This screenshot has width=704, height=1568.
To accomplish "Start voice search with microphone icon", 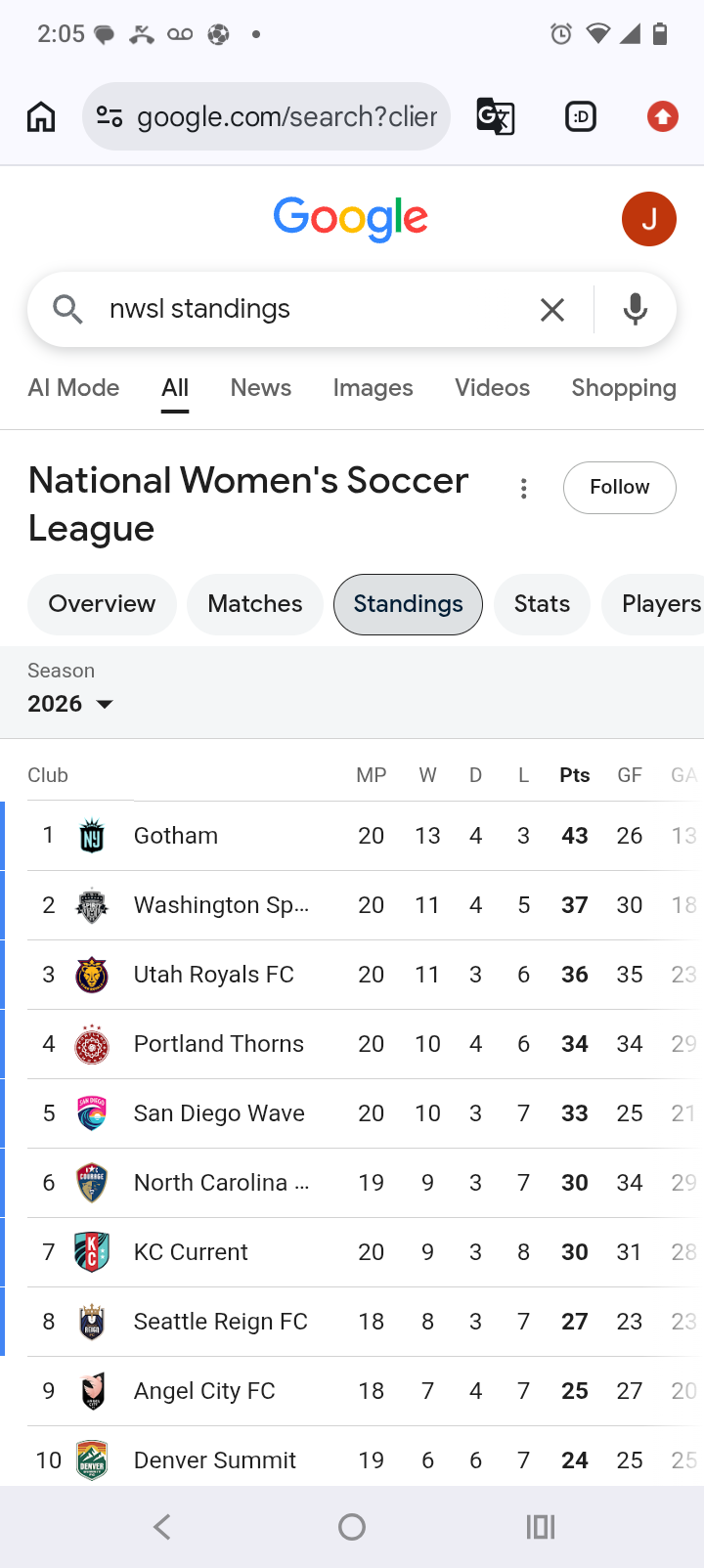I will (636, 310).
